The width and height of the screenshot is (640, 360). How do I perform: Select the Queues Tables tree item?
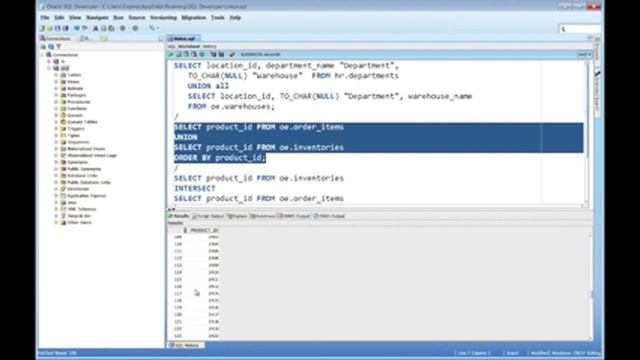(82, 122)
